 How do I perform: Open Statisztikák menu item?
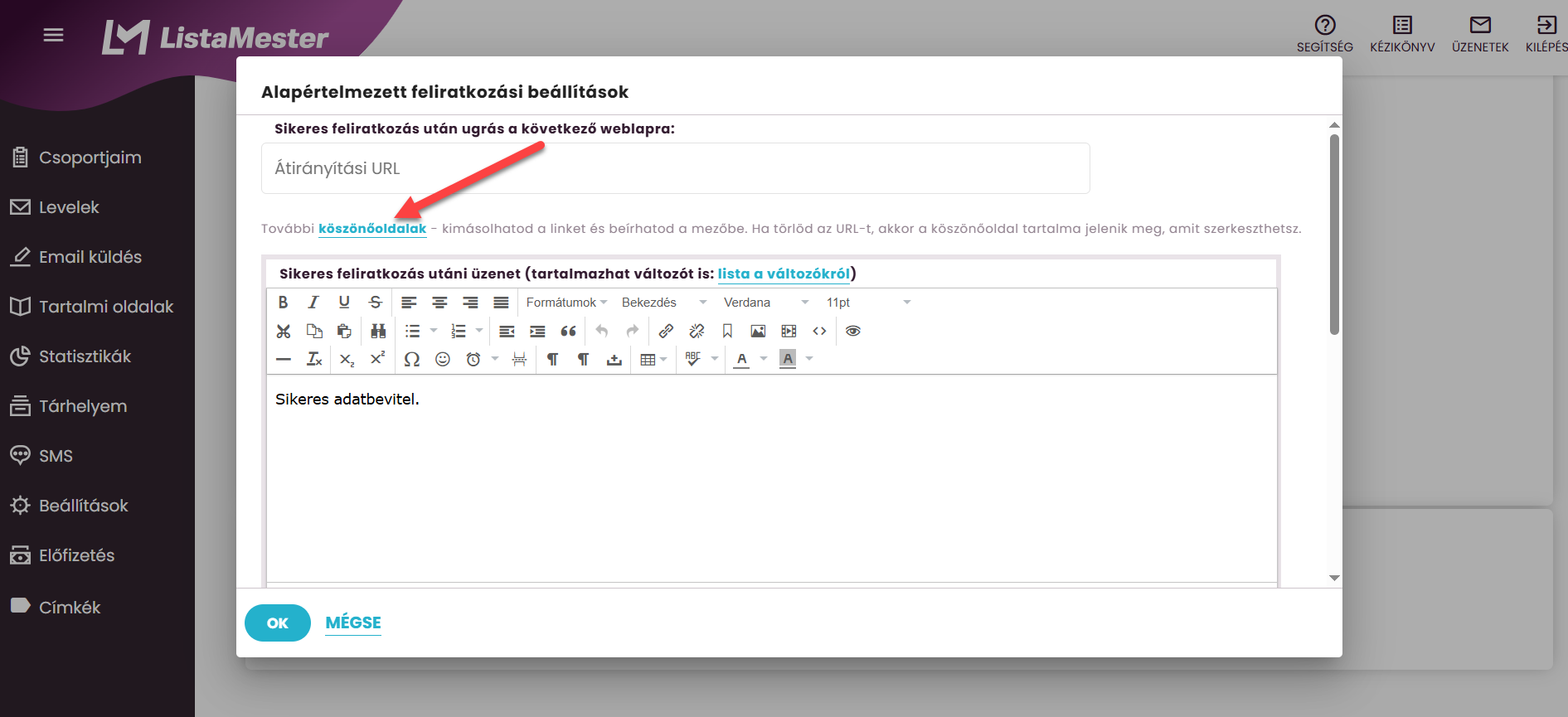pos(85,356)
